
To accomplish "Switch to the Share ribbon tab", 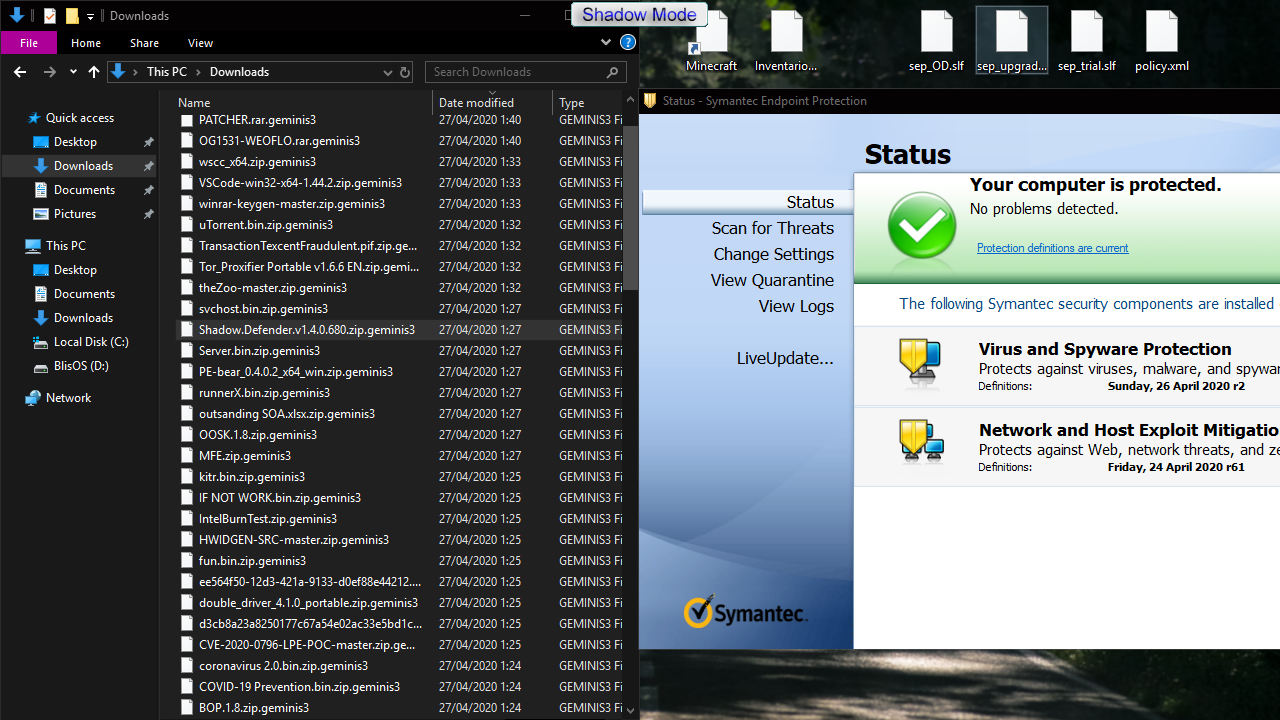I will coord(144,43).
